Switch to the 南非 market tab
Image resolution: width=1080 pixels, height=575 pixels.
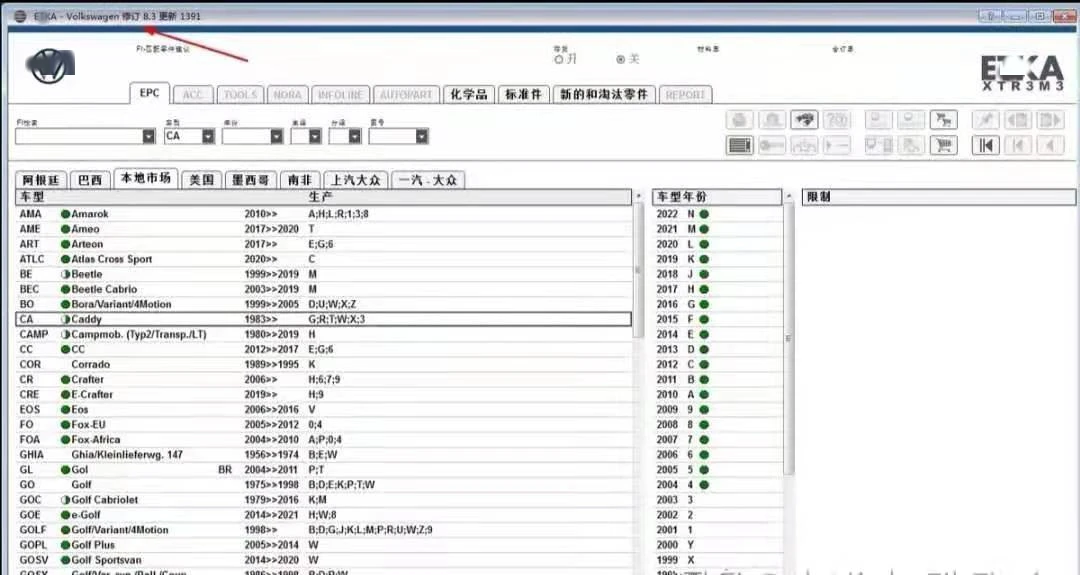pos(300,180)
